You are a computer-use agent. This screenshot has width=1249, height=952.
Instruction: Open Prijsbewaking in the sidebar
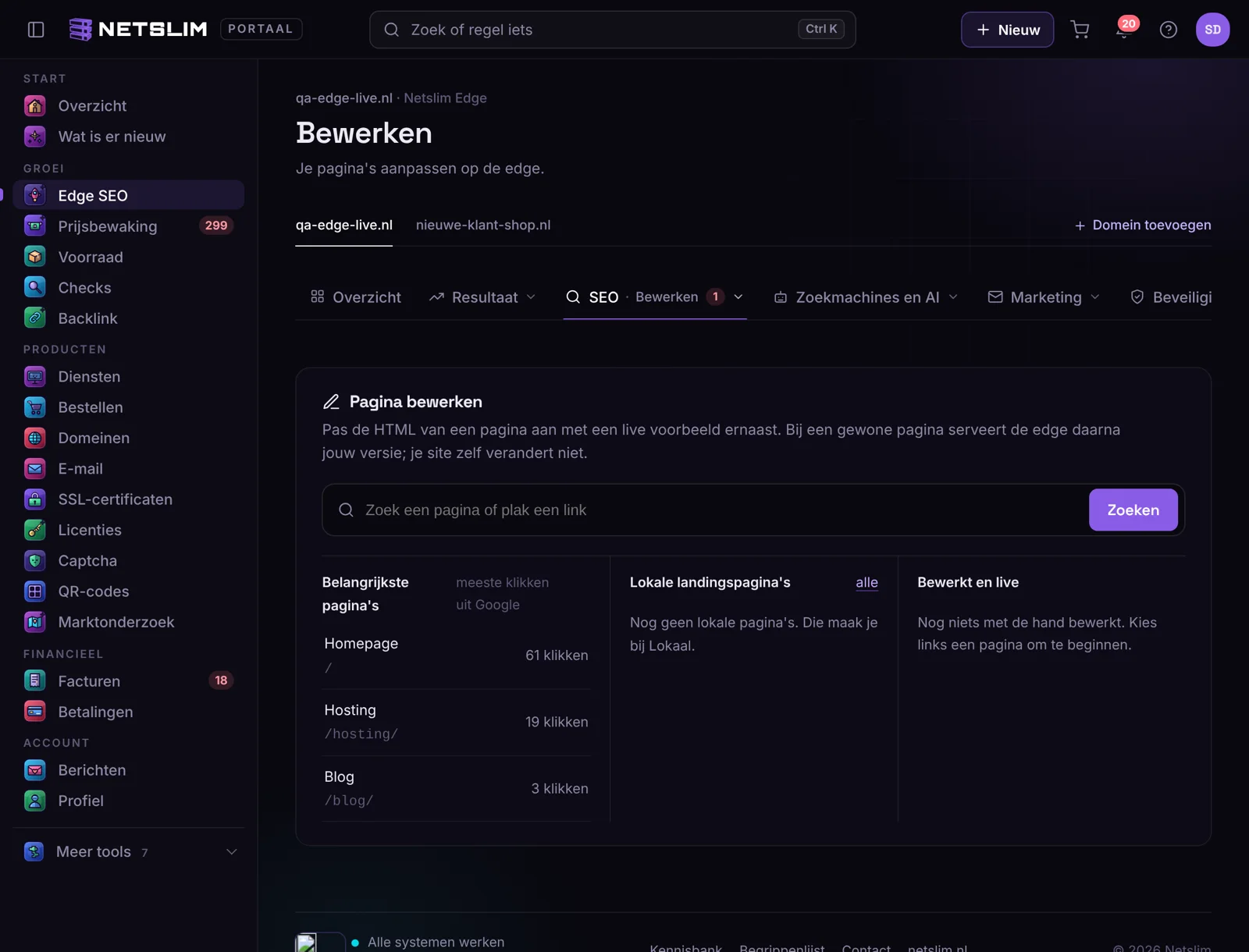(x=129, y=226)
